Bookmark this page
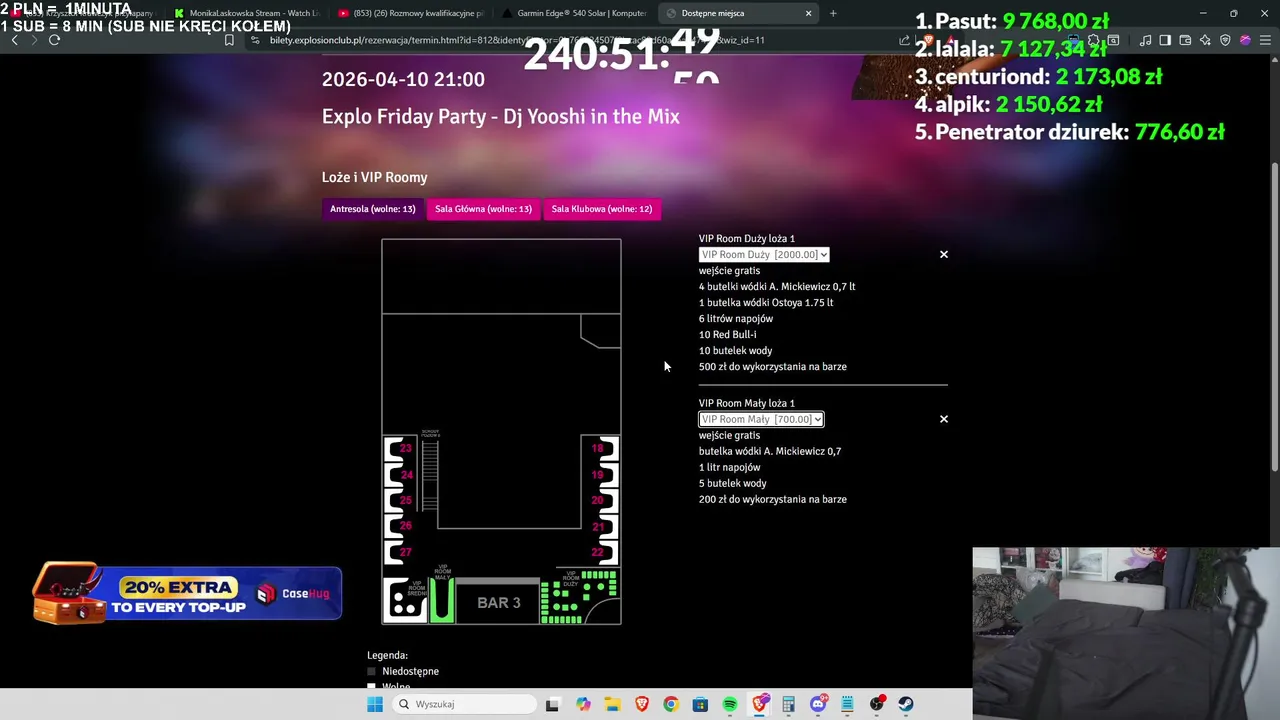Viewport: 1280px width, 720px height. (229, 40)
